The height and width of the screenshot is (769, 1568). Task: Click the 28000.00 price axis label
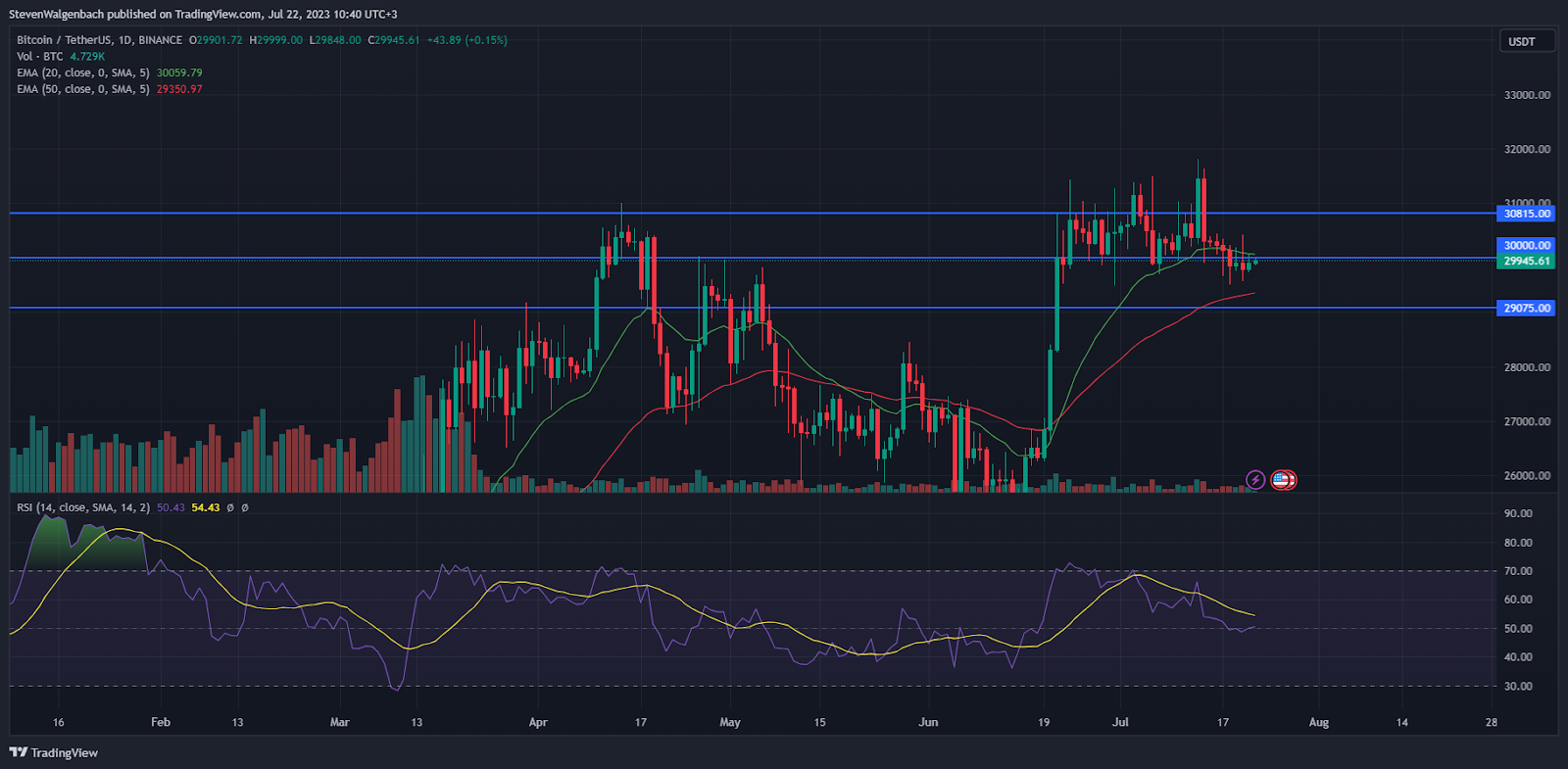point(1527,367)
